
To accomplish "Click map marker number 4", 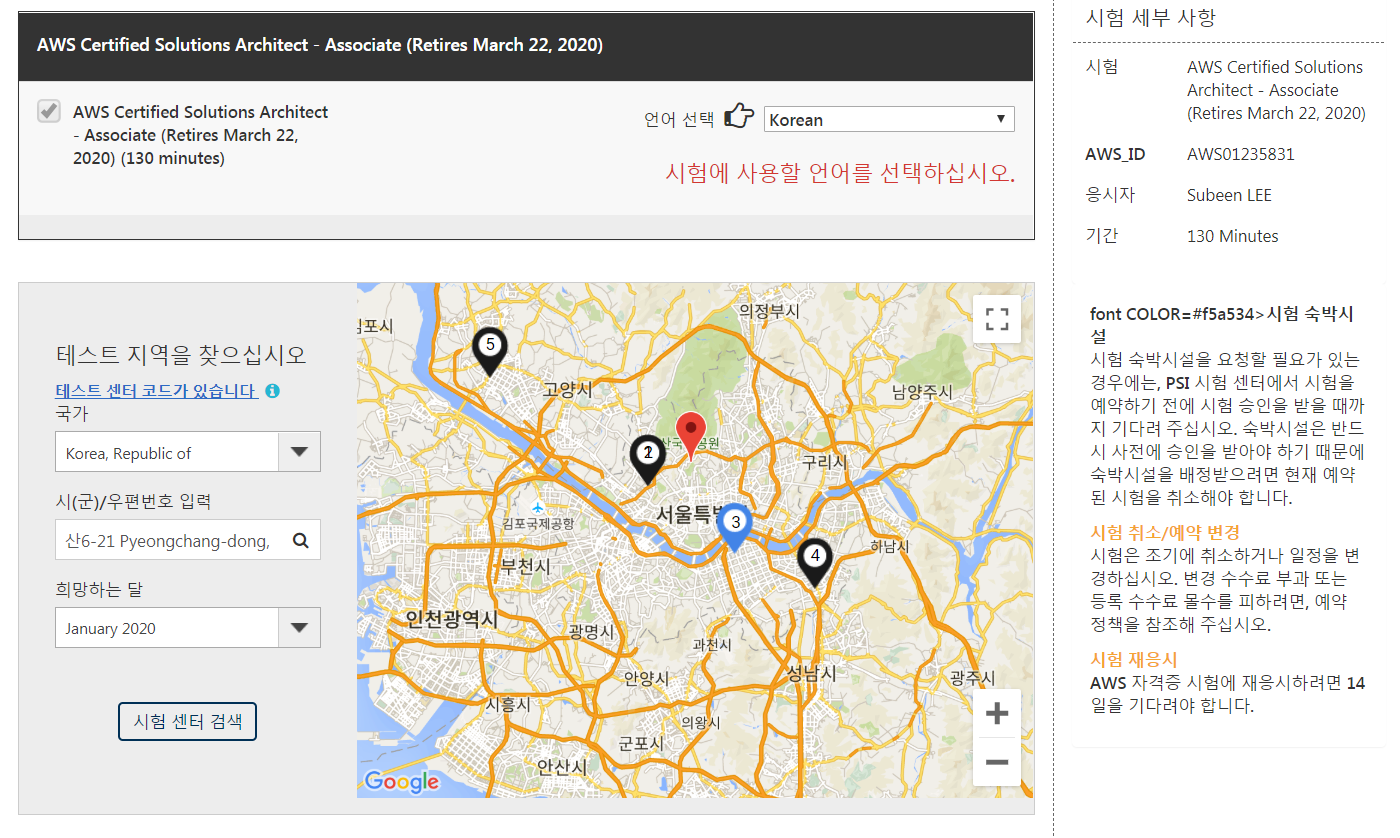I will 815,561.
